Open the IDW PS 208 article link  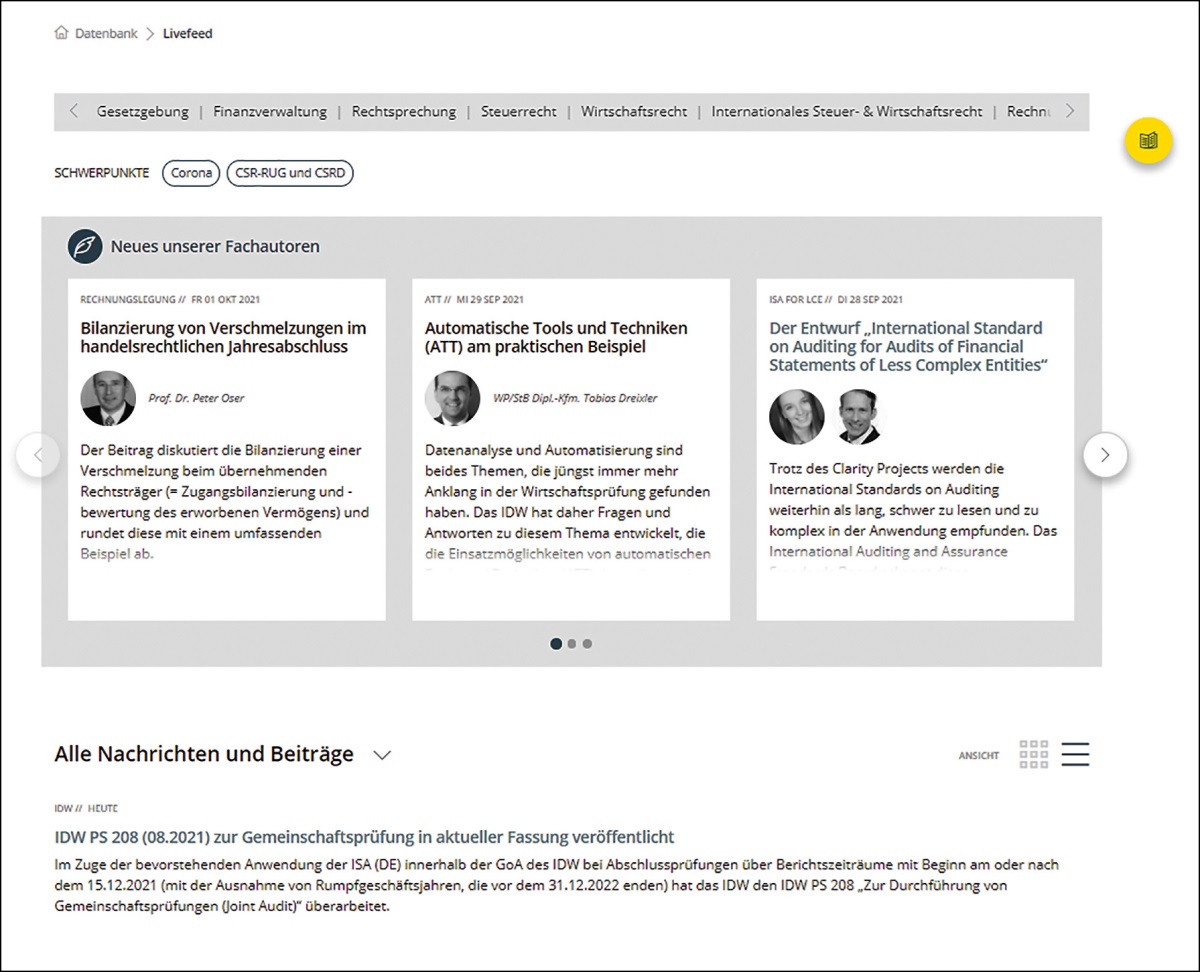[x=364, y=837]
